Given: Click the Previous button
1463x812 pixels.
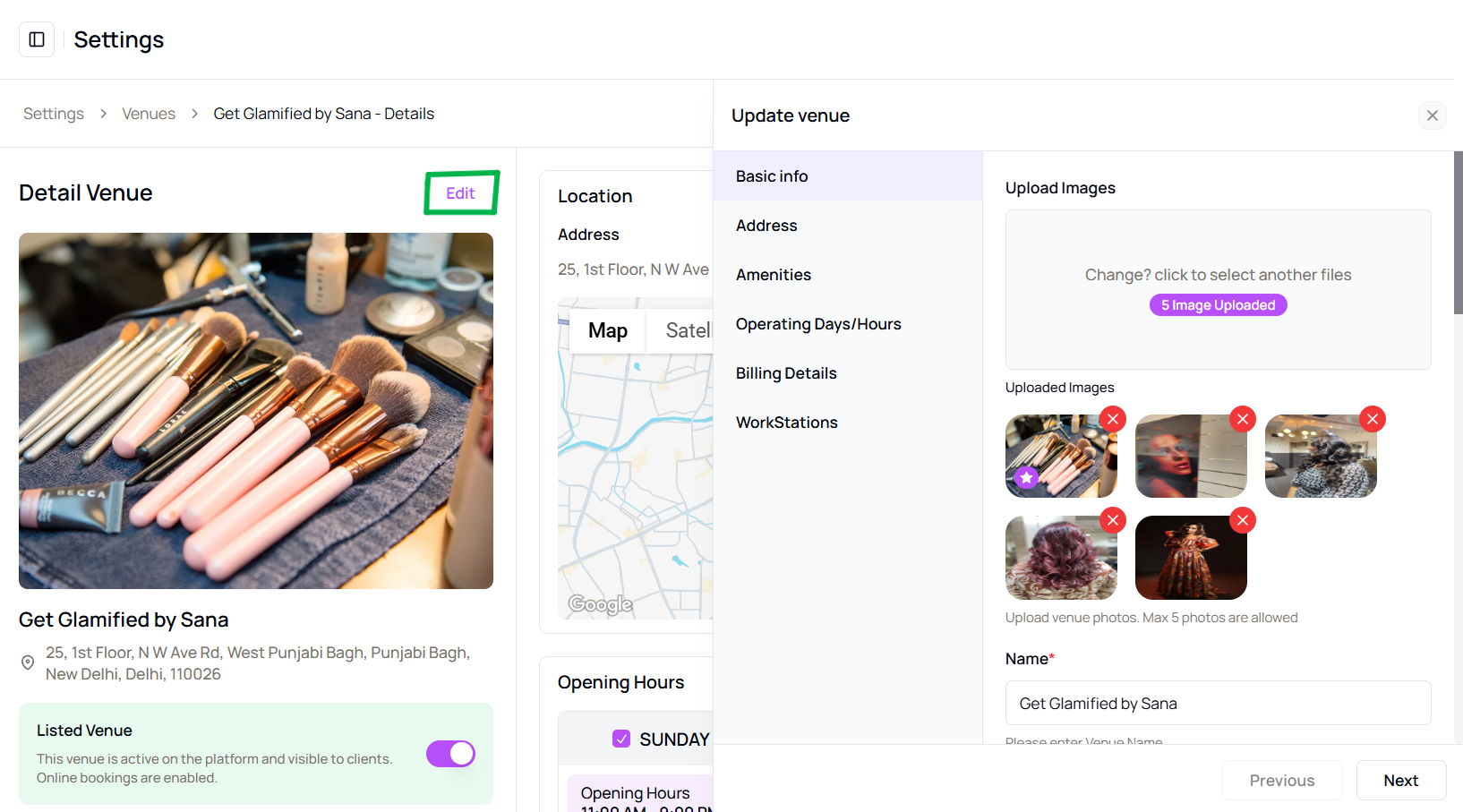Looking at the screenshot, I should click(1282, 781).
